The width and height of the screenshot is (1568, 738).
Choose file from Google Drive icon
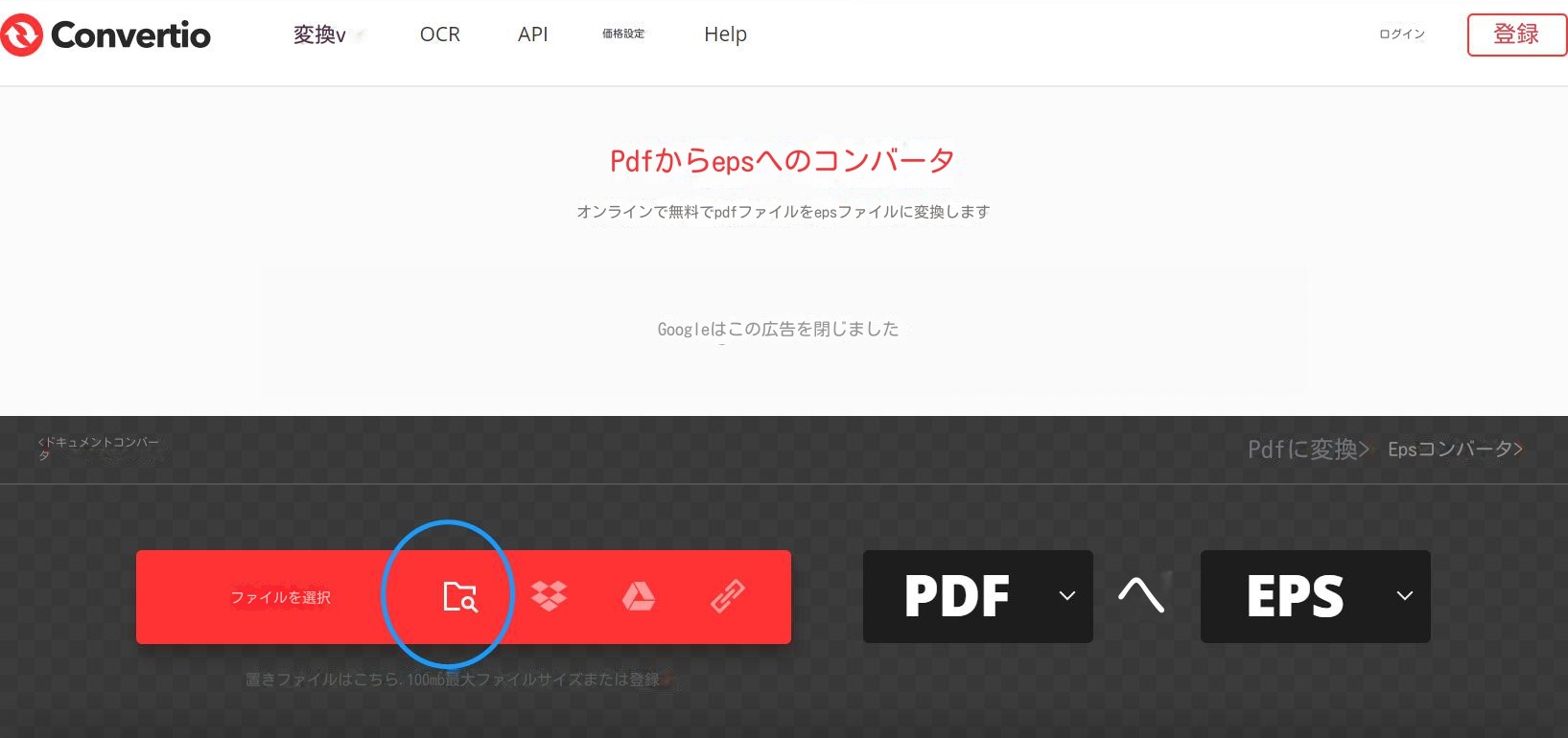pos(639,596)
